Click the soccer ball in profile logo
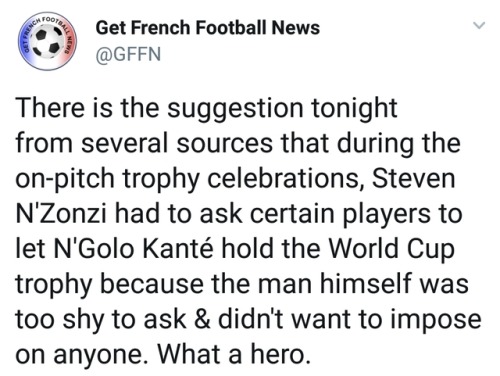 [x=48, y=42]
